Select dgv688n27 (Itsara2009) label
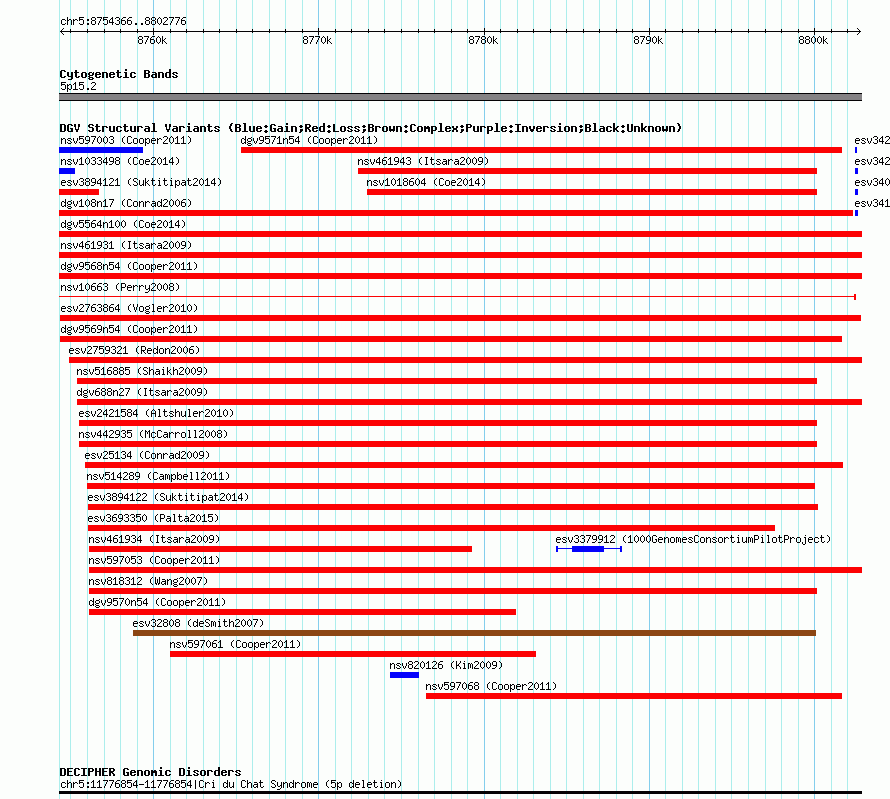890x799 pixels. click(x=142, y=392)
